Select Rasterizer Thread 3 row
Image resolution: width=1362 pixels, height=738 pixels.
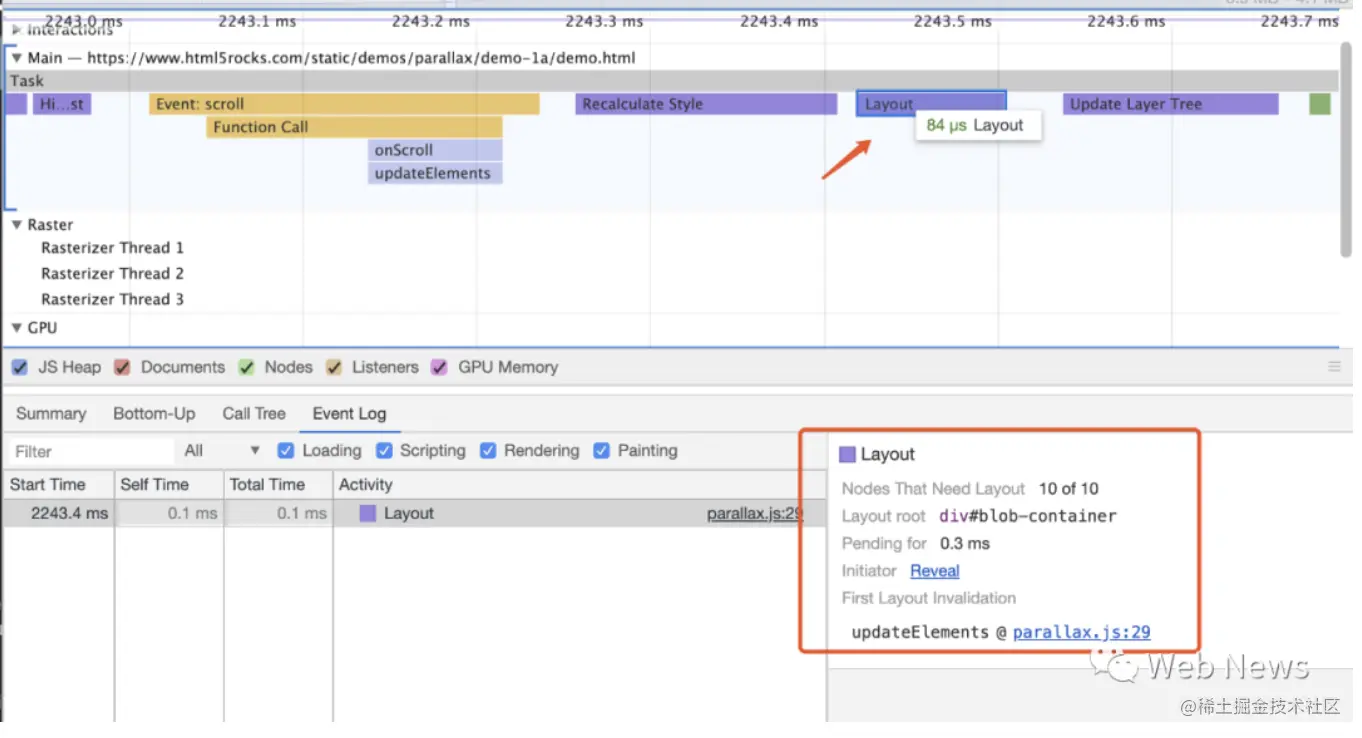tap(112, 299)
